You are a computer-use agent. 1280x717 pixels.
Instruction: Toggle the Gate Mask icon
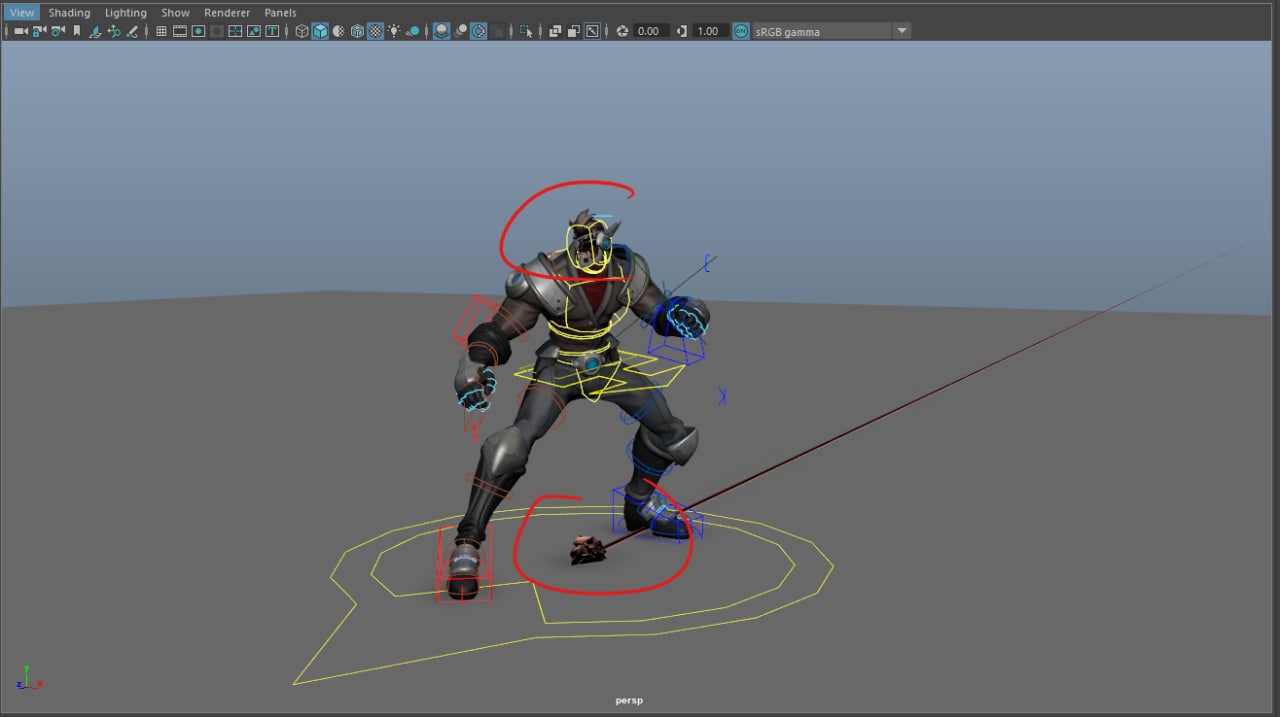tap(217, 31)
